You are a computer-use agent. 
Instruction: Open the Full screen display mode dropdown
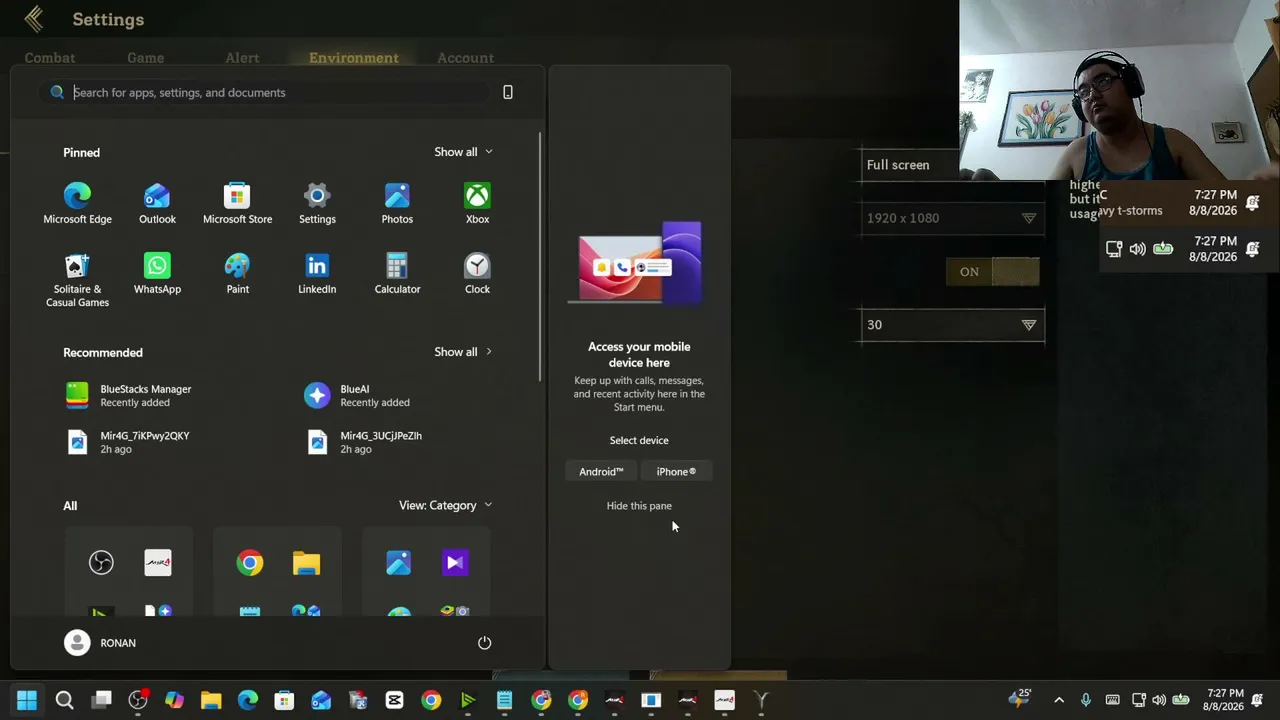tap(952, 165)
